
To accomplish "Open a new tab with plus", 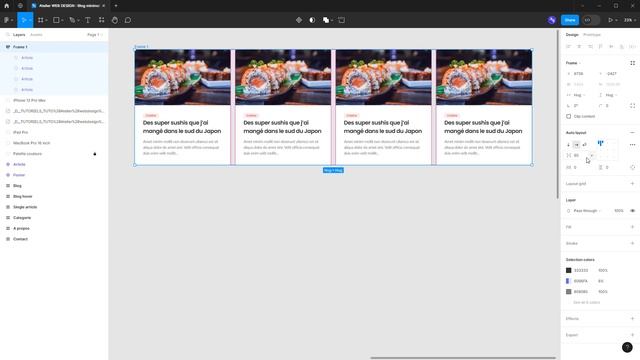I will point(116,6).
